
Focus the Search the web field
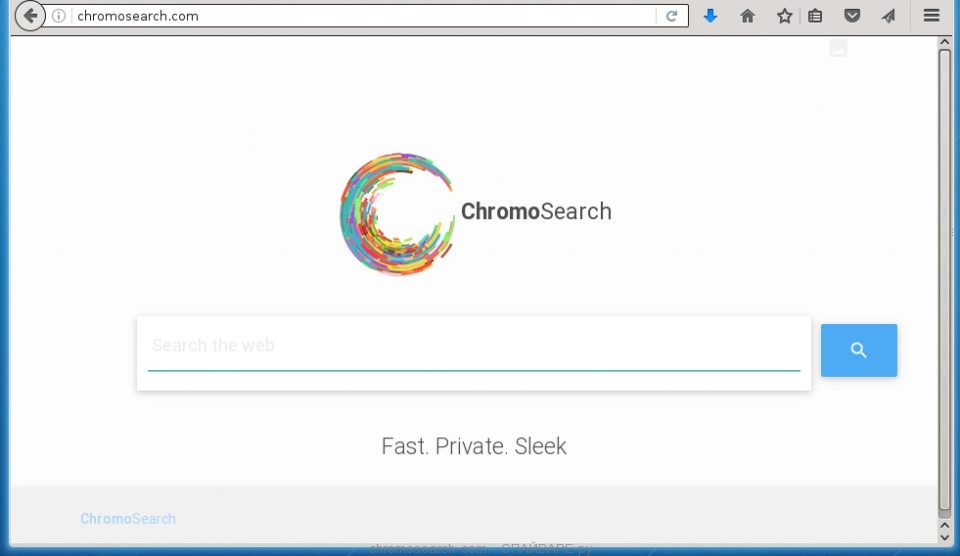[x=474, y=346]
